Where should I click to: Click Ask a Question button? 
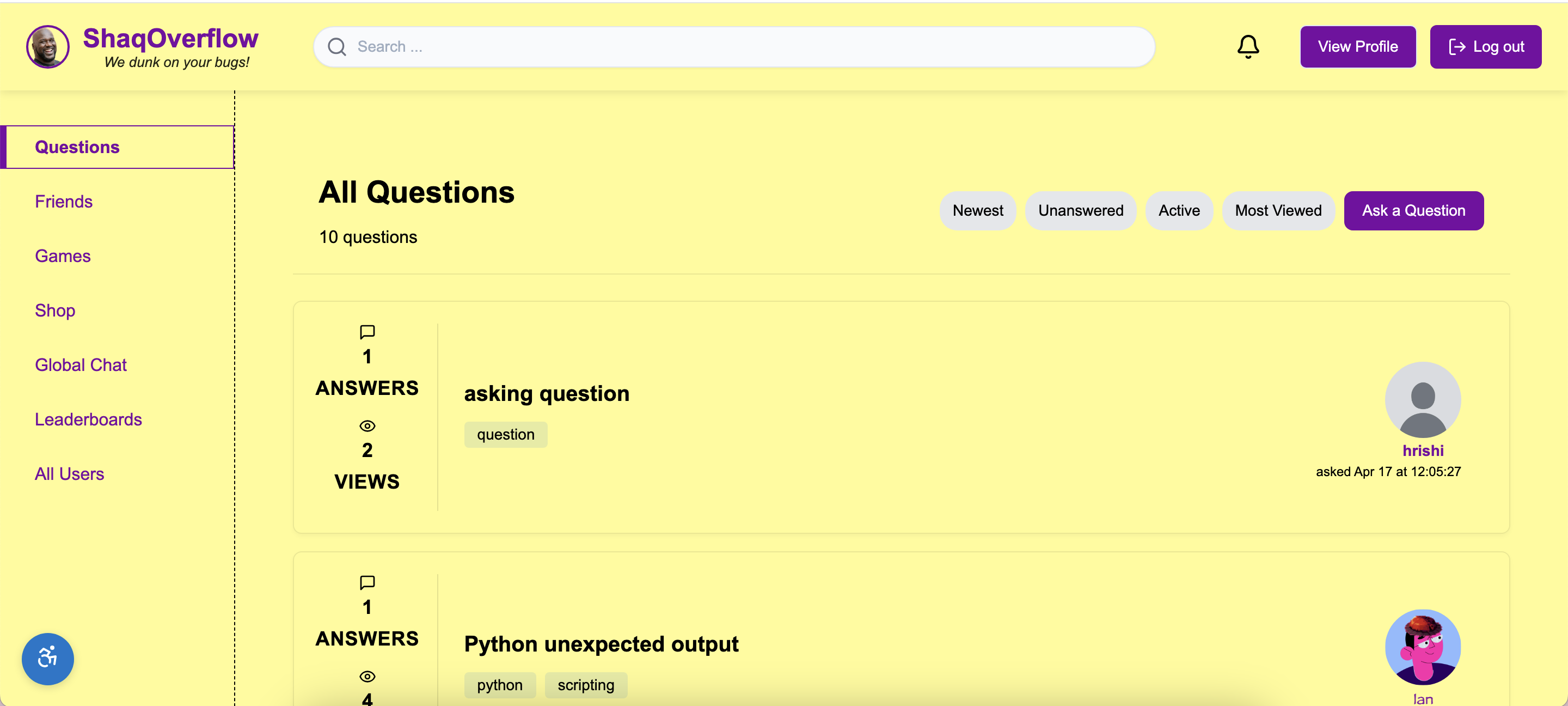[1413, 211]
